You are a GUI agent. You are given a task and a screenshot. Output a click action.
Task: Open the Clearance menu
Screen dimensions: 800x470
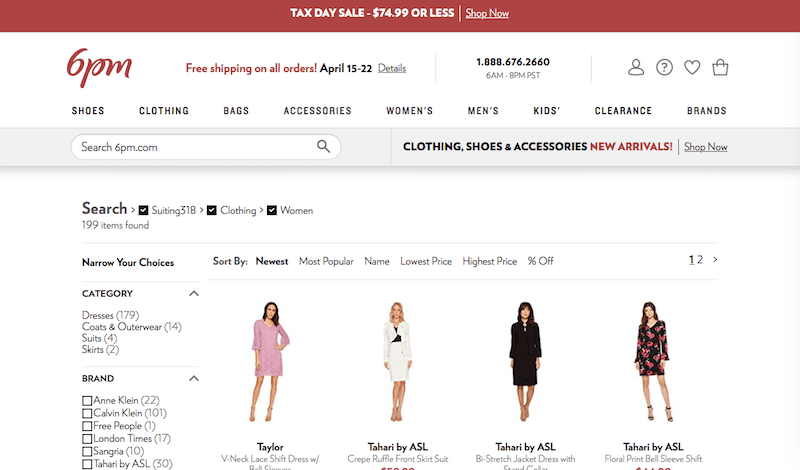(623, 111)
